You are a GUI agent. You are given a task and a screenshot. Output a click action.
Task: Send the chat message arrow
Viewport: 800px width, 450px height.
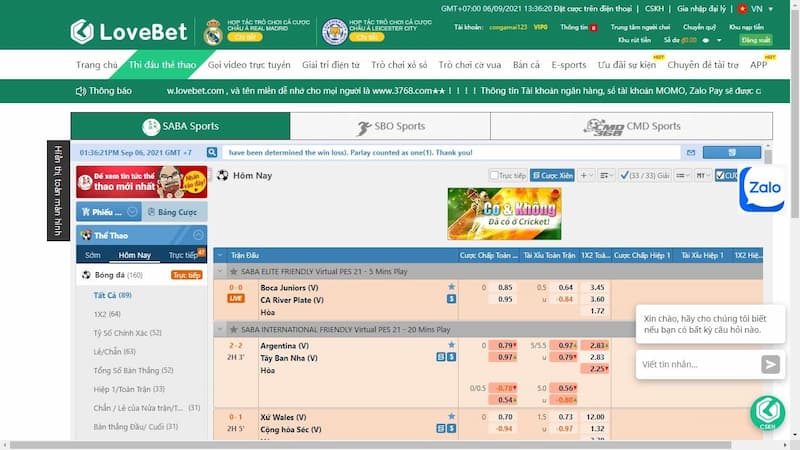770,364
